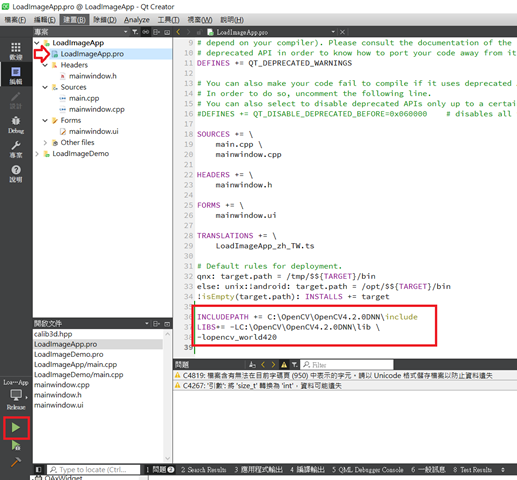
Task: Open the Analyze menu
Action: 137,20
